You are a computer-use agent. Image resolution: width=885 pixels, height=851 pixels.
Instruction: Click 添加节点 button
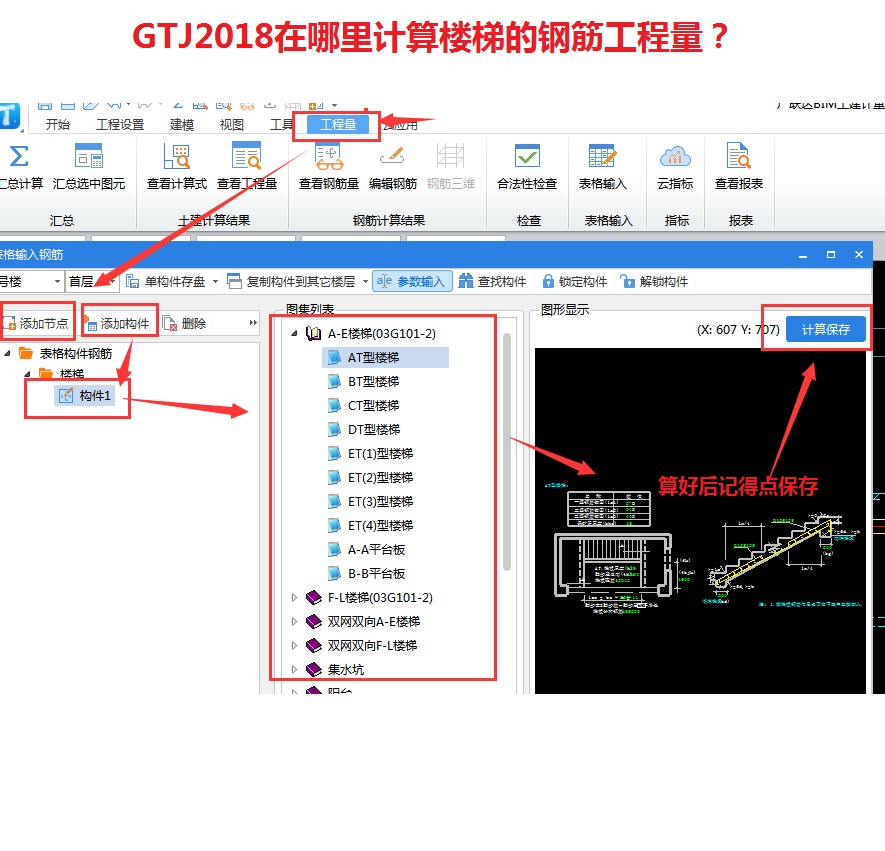36,323
